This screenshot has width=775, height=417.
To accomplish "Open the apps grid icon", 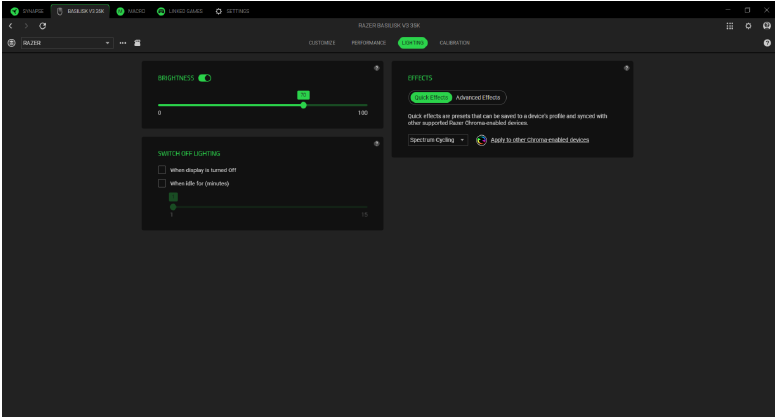I will (730, 26).
